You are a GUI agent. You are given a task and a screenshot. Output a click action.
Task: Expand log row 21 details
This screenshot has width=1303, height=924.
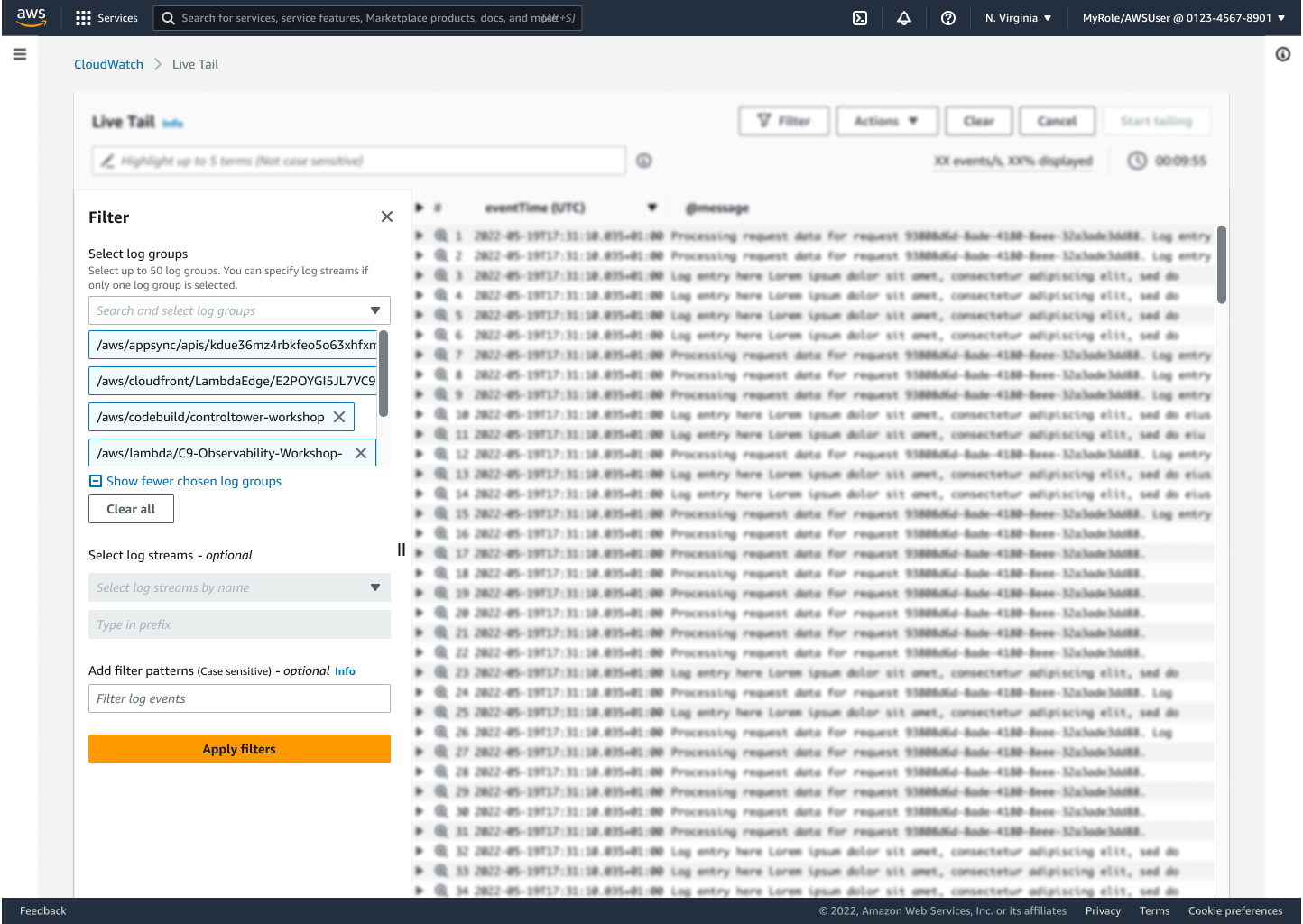(x=420, y=633)
